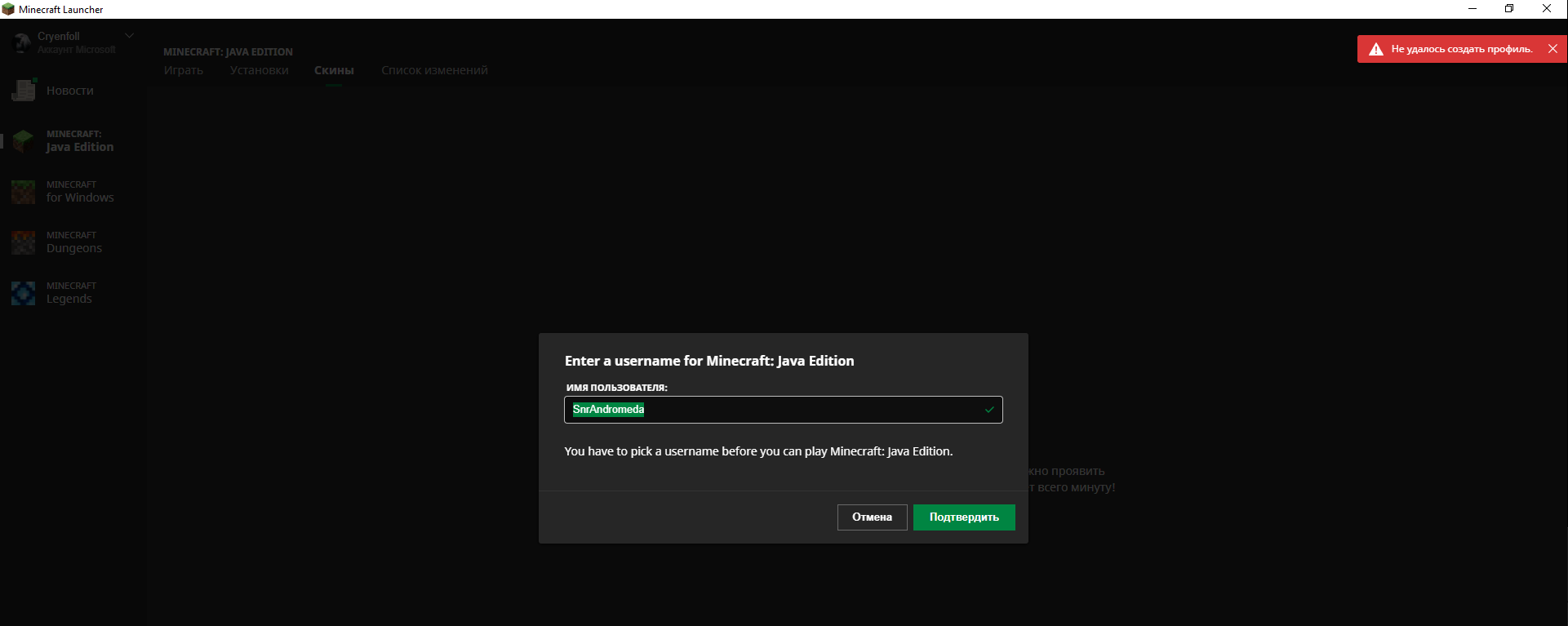Screen dimensions: 1568x626
Task: Click the Java Edition grass block icon
Action: click(x=24, y=140)
